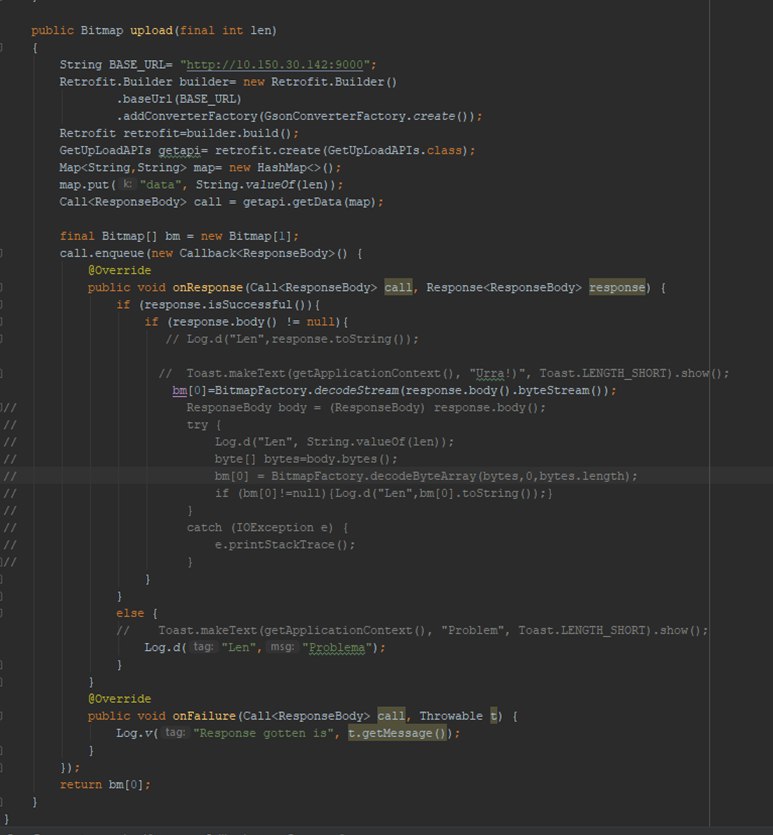Click the call.enqueue(new Callback<ResponseBody>() line

[211, 253]
